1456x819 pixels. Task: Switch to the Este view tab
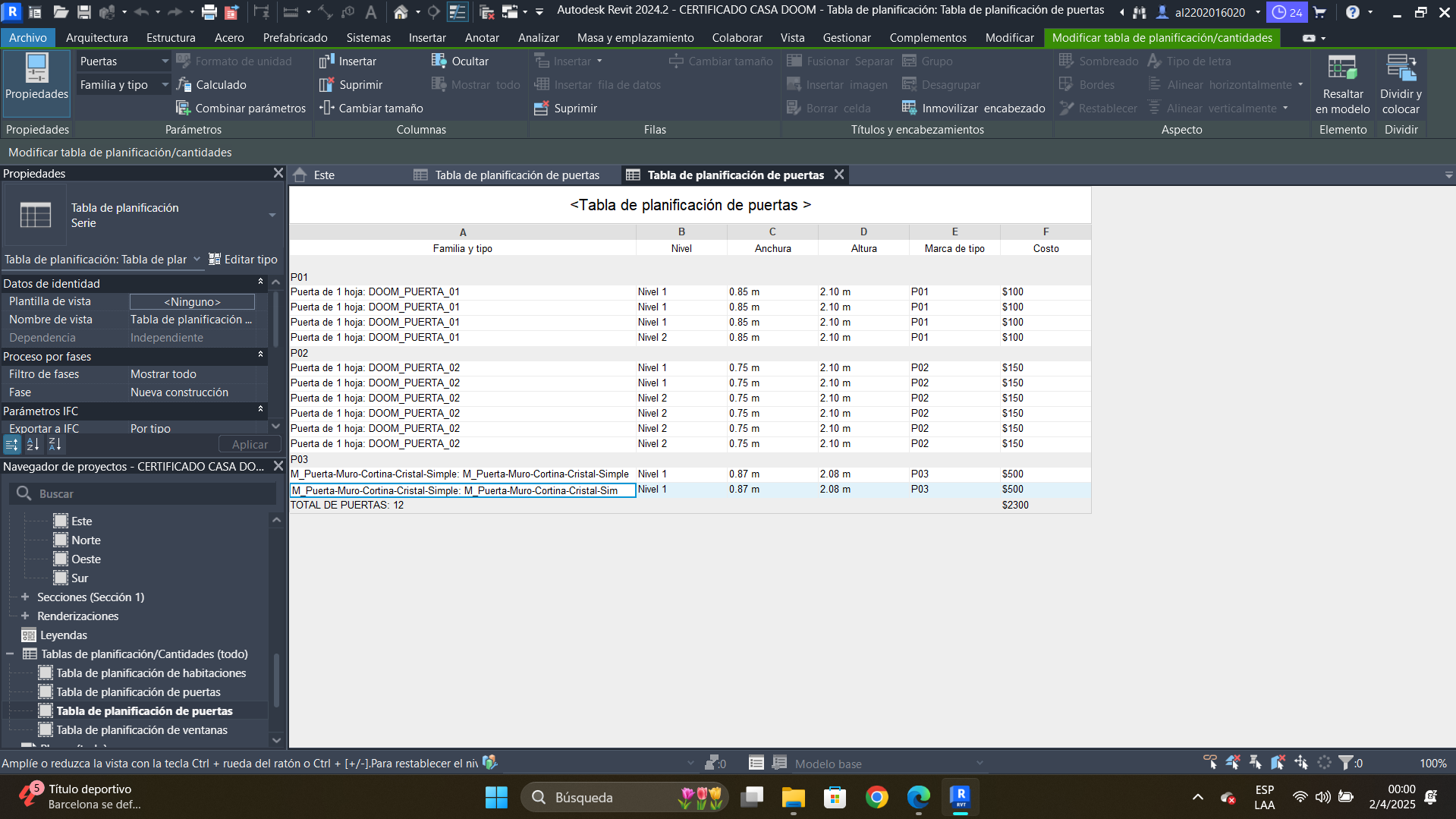click(324, 175)
